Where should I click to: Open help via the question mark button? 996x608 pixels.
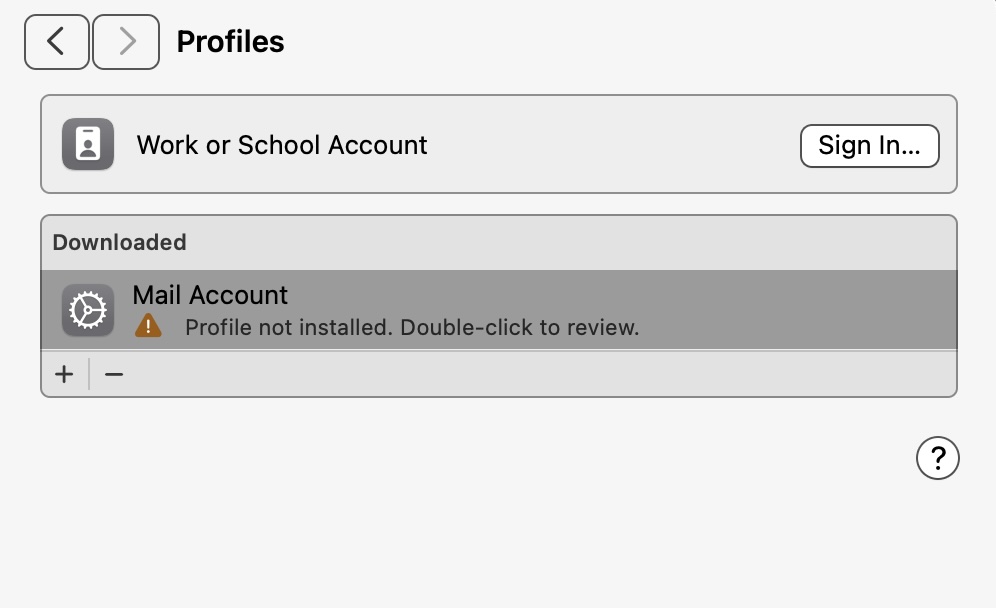point(938,458)
